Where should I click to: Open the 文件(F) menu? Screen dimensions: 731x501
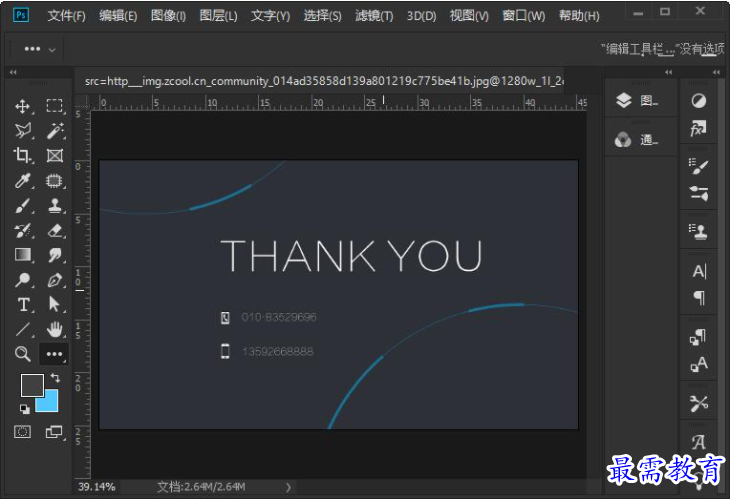point(66,16)
